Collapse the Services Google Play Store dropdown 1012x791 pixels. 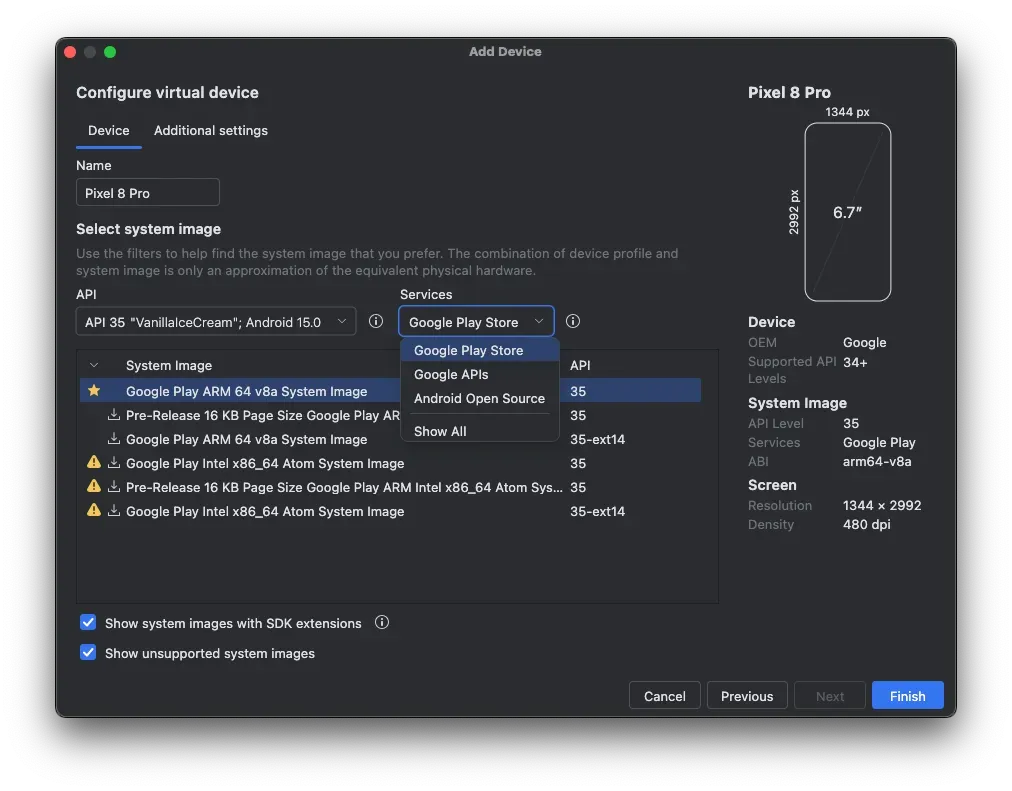pyautogui.click(x=476, y=322)
